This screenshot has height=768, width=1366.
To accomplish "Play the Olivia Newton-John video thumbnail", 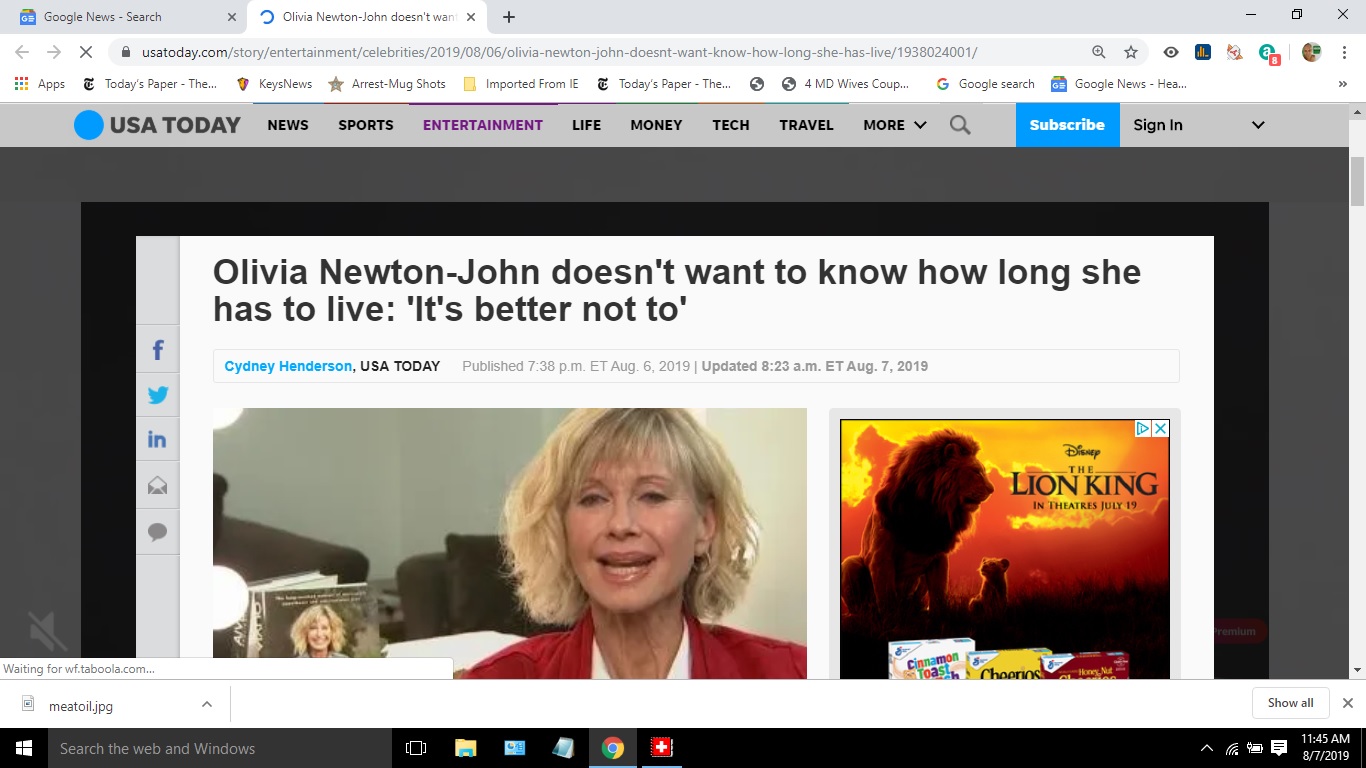I will [510, 543].
